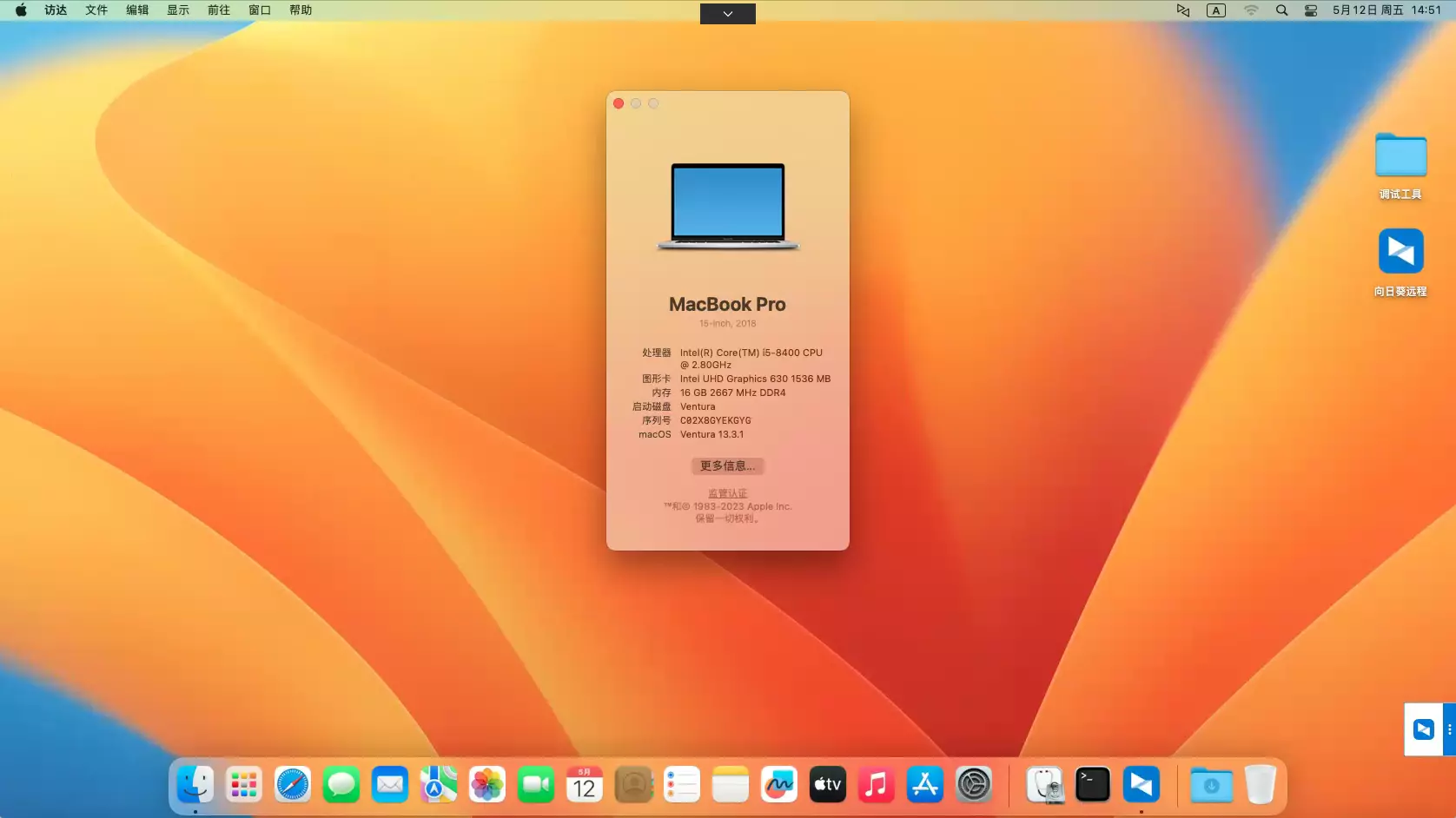Open the 前往 menu
The width and height of the screenshot is (1456, 818).
pyautogui.click(x=218, y=10)
